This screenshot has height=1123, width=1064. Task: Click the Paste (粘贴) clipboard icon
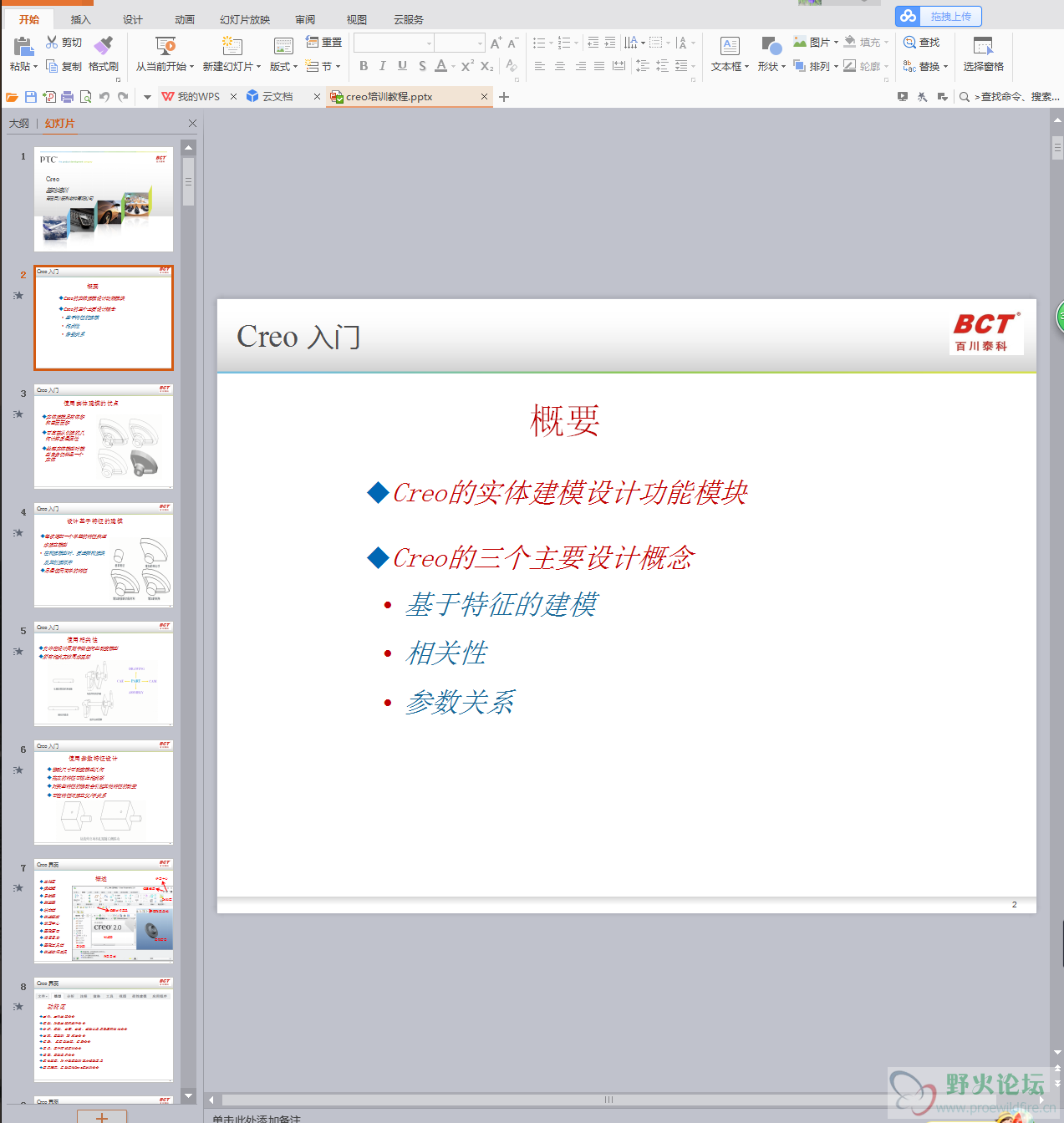pyautogui.click(x=23, y=47)
